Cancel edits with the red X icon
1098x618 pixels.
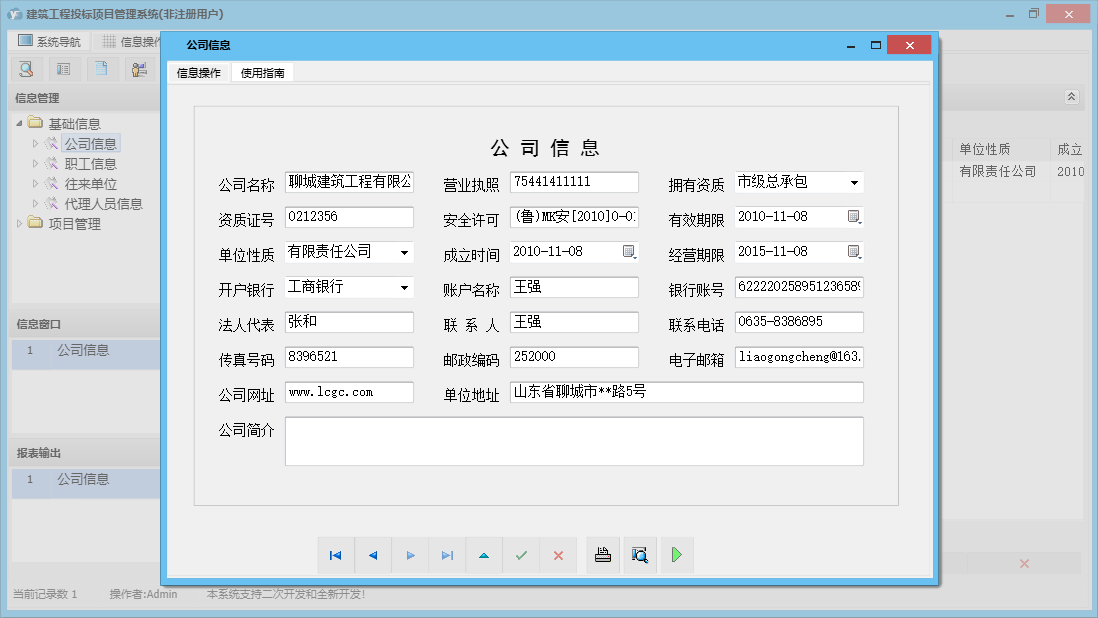tap(558, 555)
